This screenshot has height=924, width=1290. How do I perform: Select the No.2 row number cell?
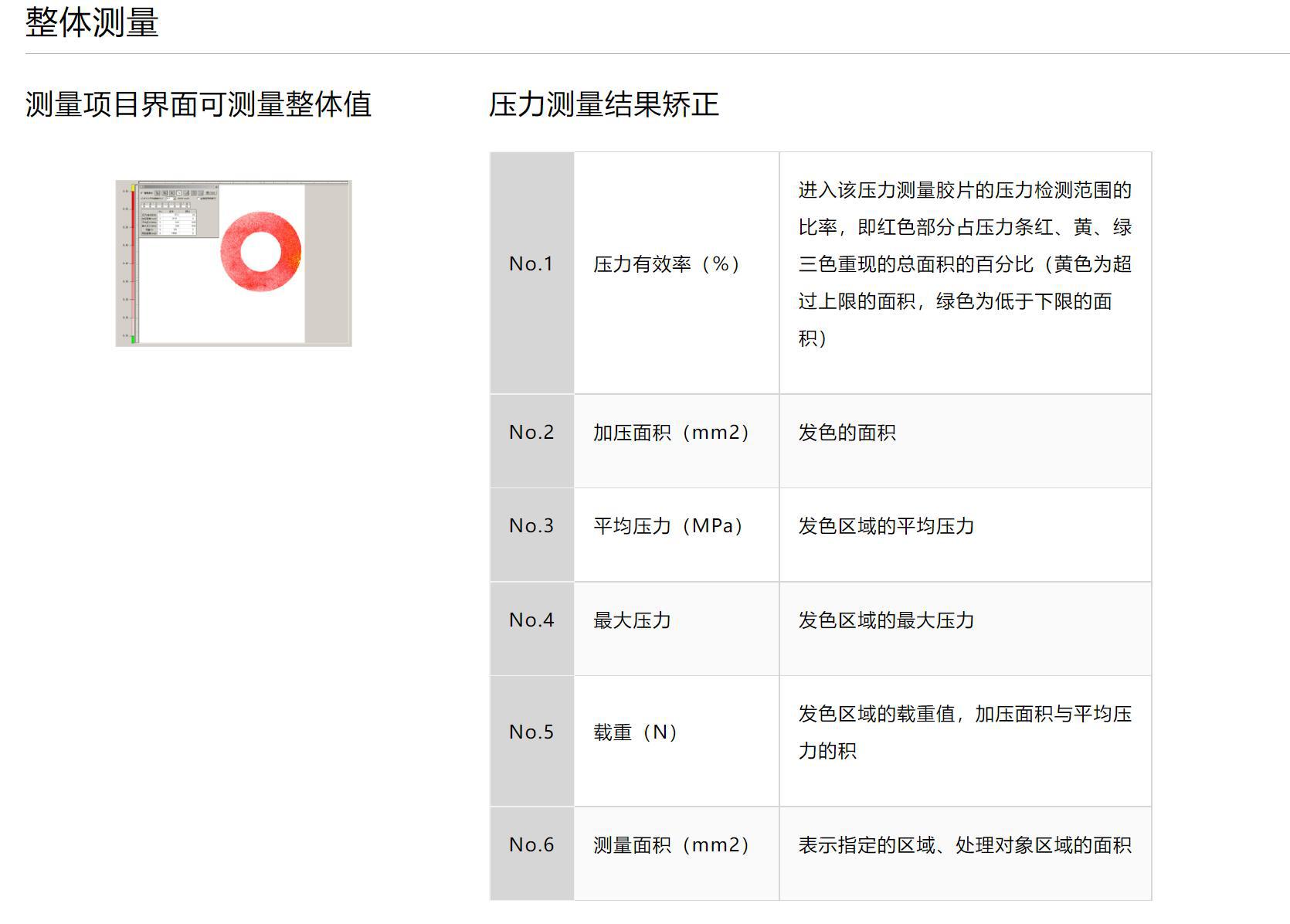click(x=532, y=440)
